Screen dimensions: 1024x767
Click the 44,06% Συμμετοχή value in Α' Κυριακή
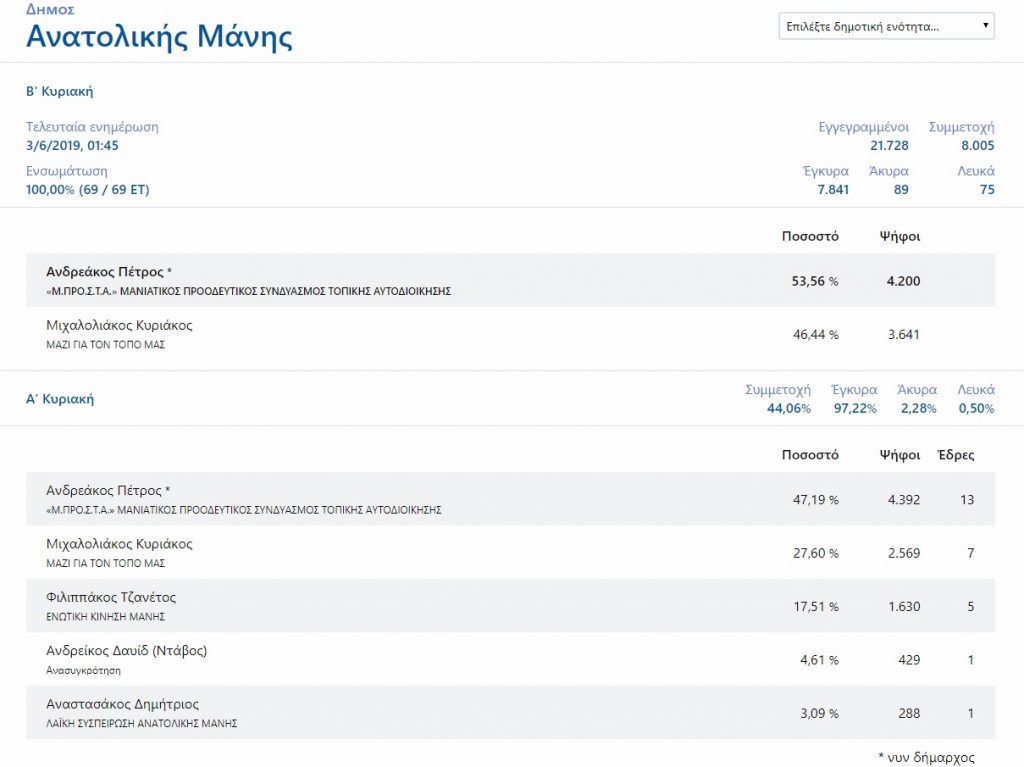(778, 408)
